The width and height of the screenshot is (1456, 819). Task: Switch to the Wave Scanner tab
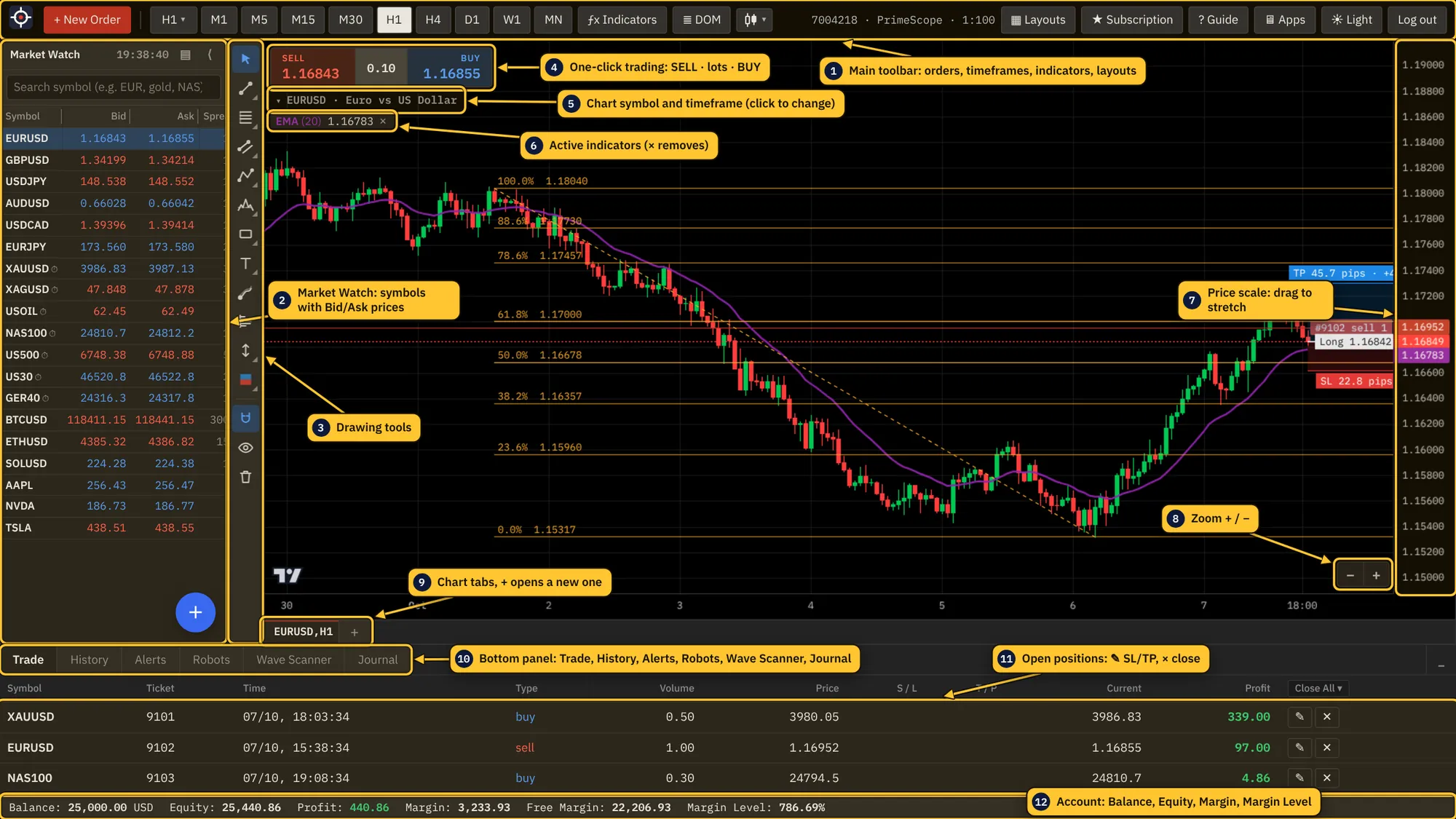pyautogui.click(x=293, y=660)
